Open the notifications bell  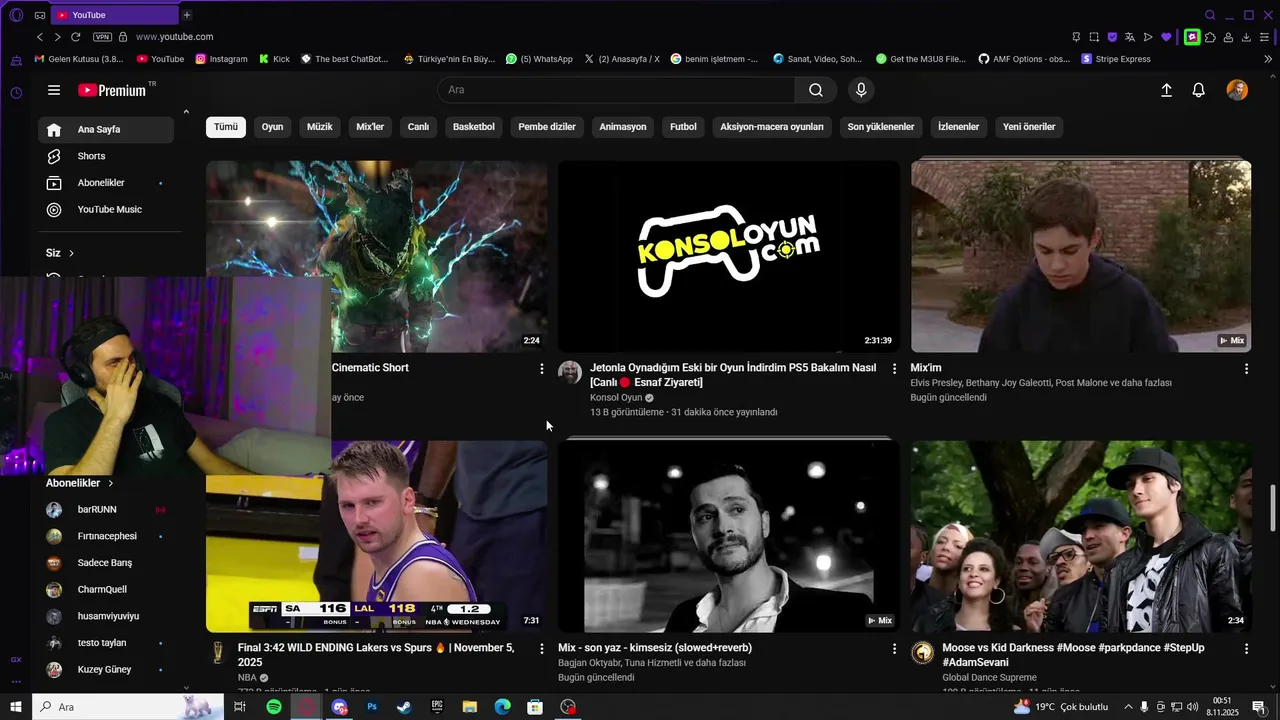(1198, 90)
